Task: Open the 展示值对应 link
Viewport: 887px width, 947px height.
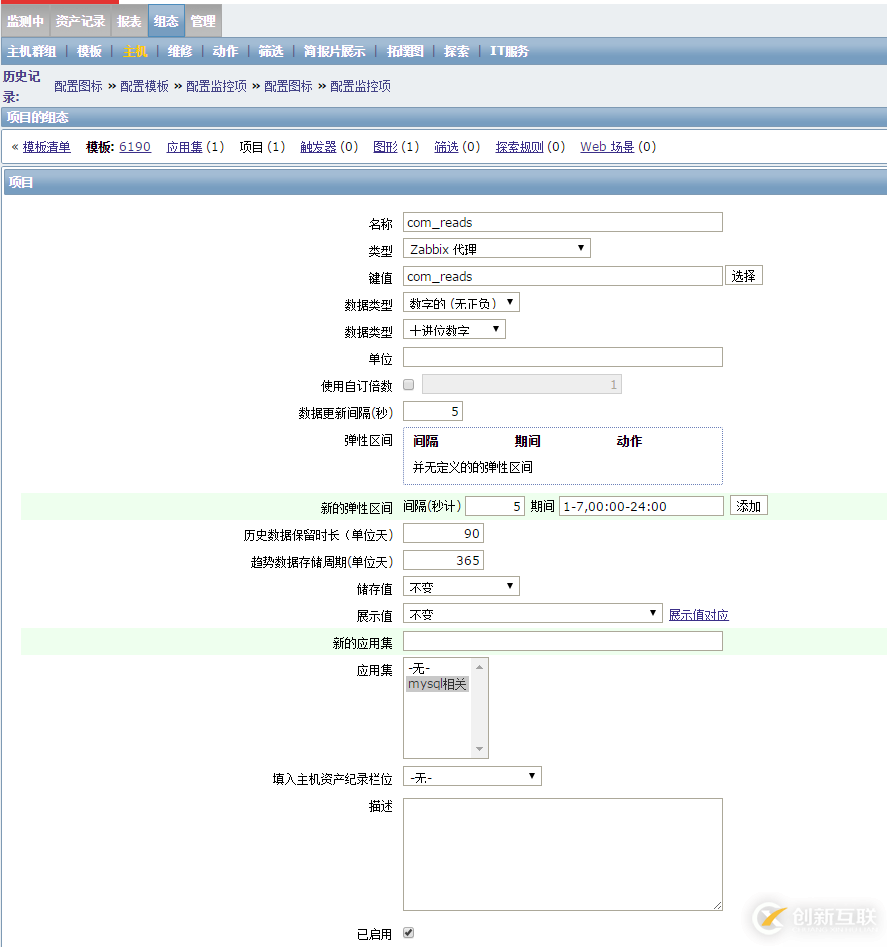Action: [x=699, y=615]
